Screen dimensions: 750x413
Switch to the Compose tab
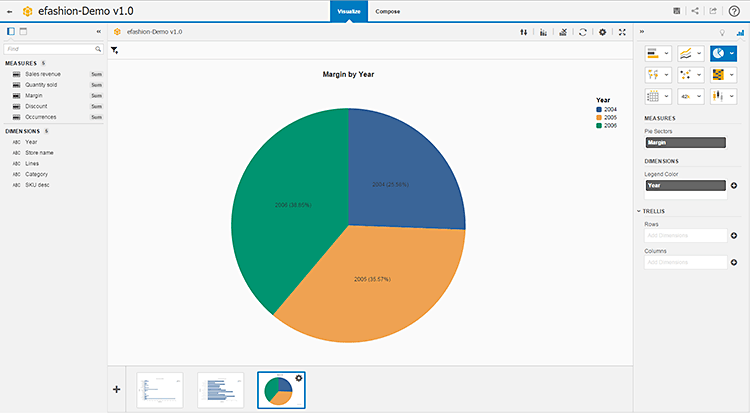(388, 11)
